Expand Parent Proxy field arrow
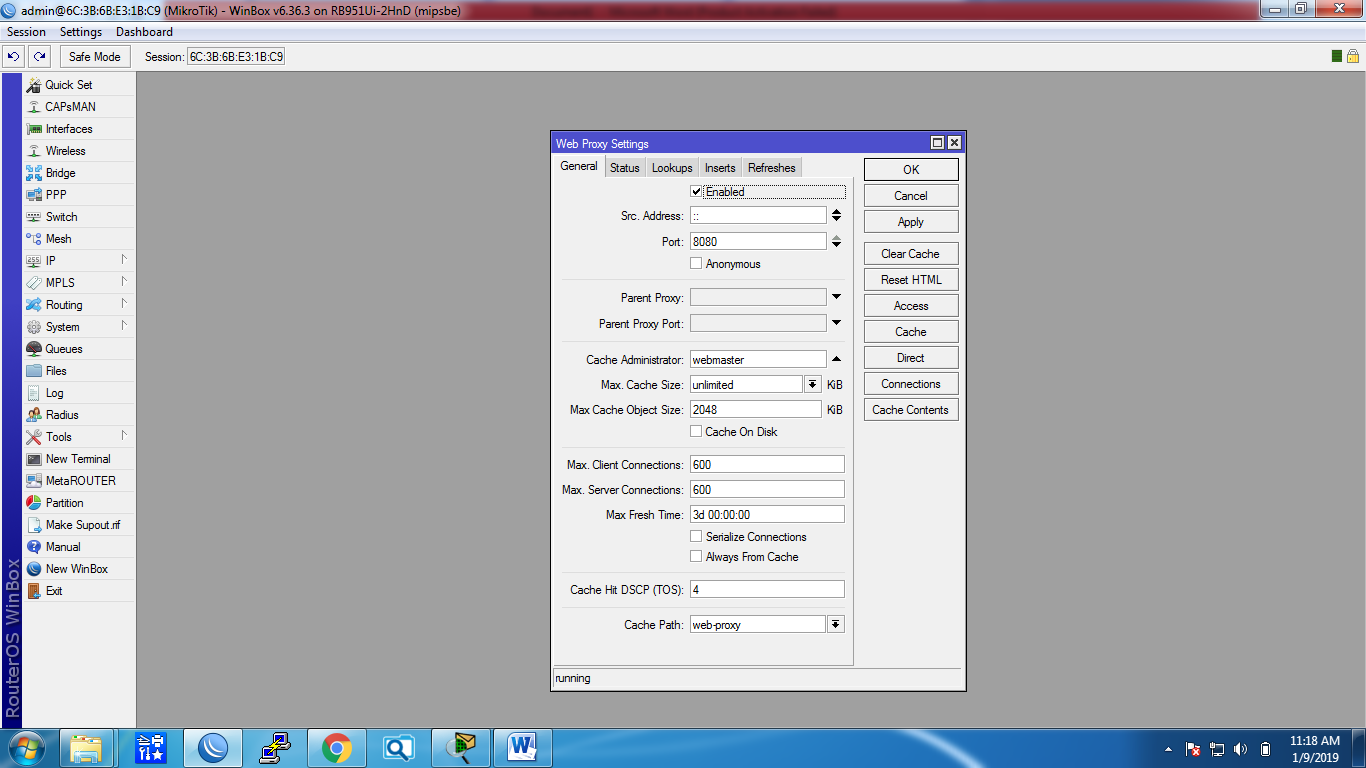This screenshot has width=1366, height=768. click(x=836, y=297)
